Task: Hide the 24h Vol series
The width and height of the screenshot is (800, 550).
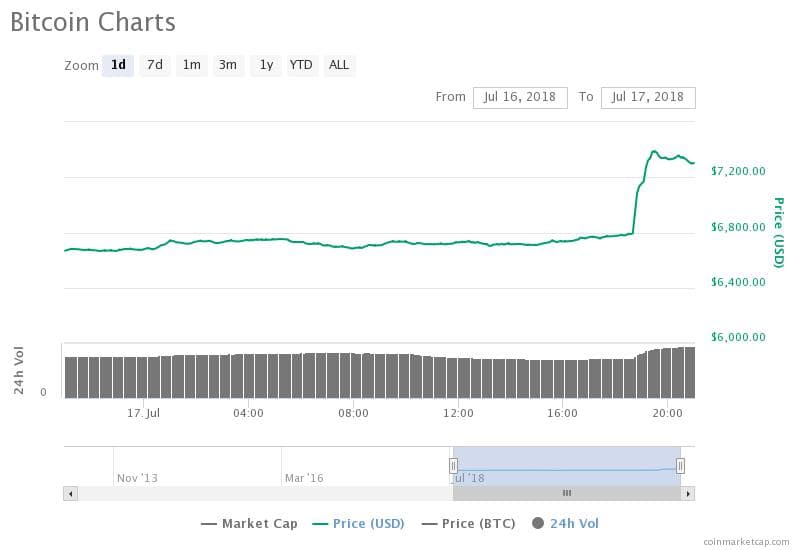Action: pos(565,523)
